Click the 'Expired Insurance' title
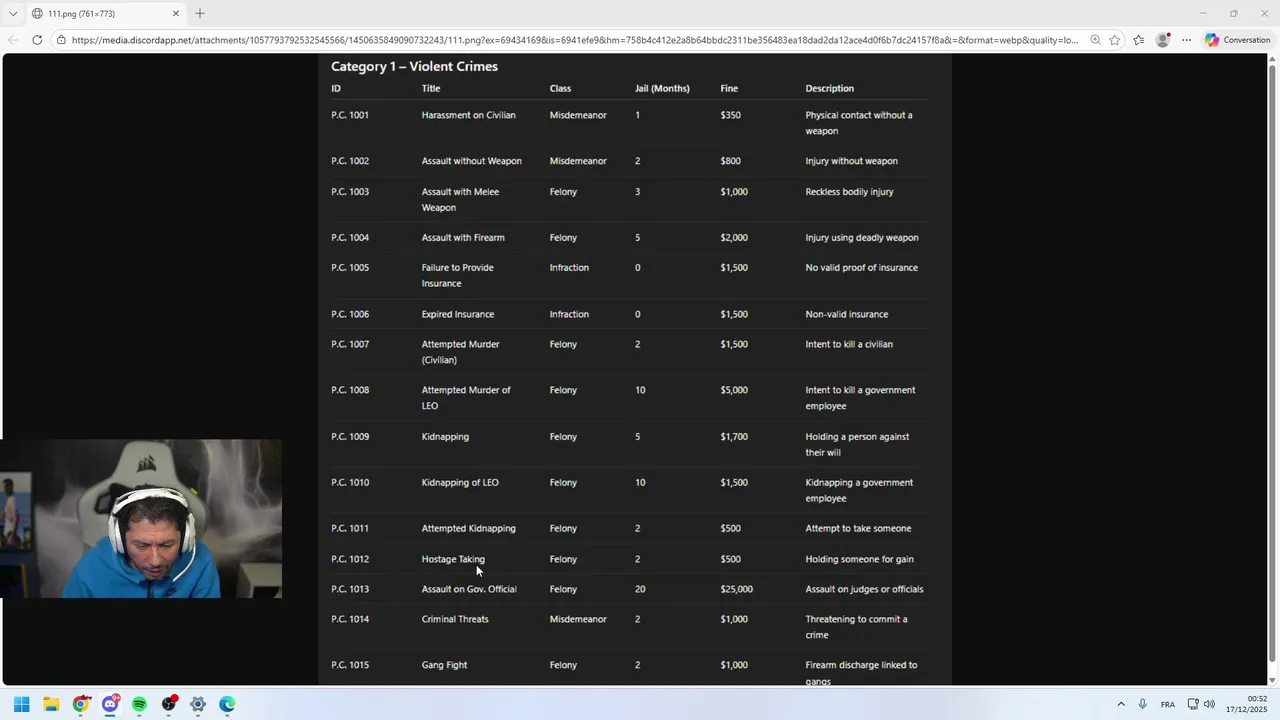This screenshot has height=720, width=1280. [x=458, y=314]
